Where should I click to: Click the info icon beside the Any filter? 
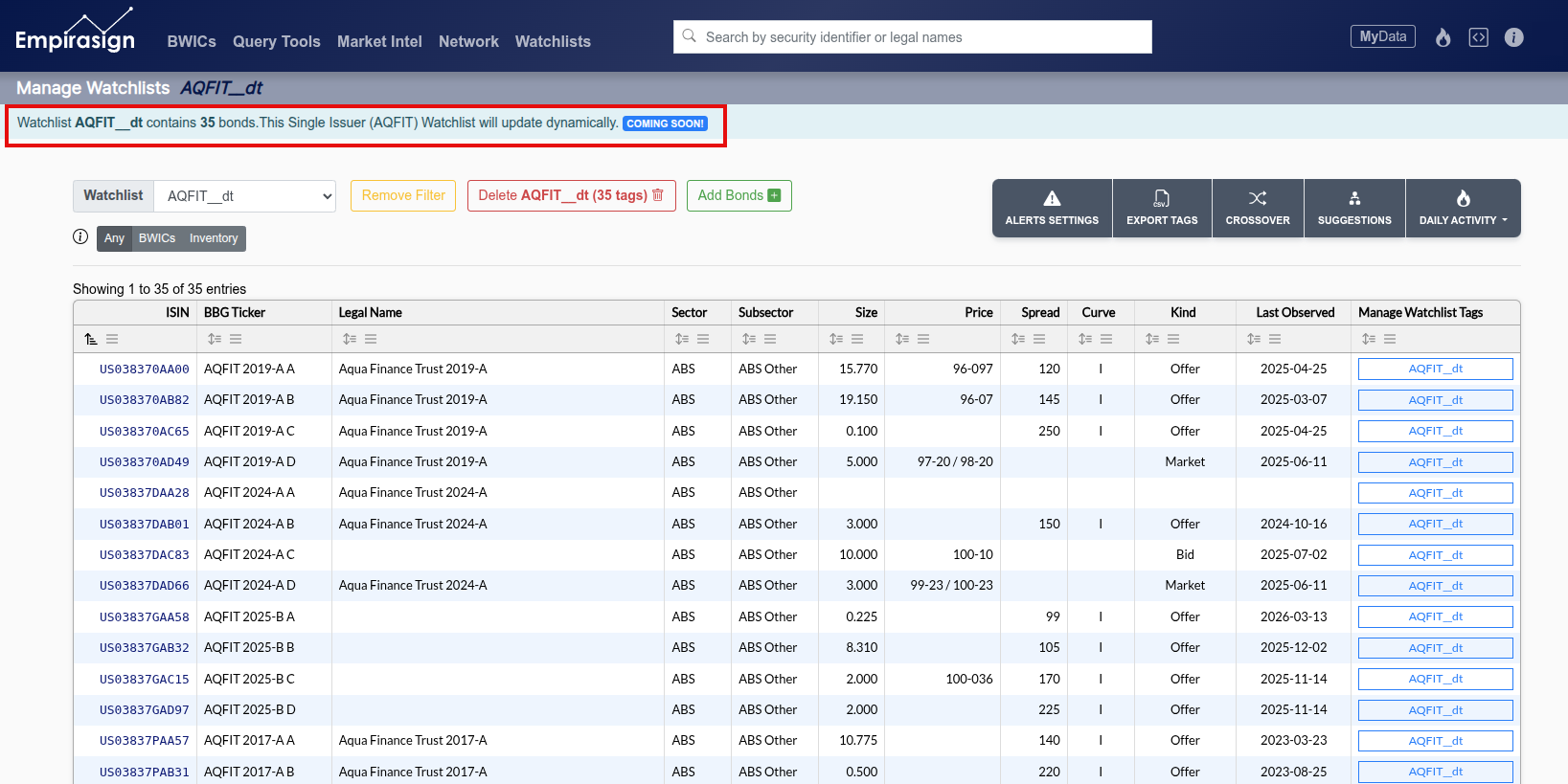[80, 236]
